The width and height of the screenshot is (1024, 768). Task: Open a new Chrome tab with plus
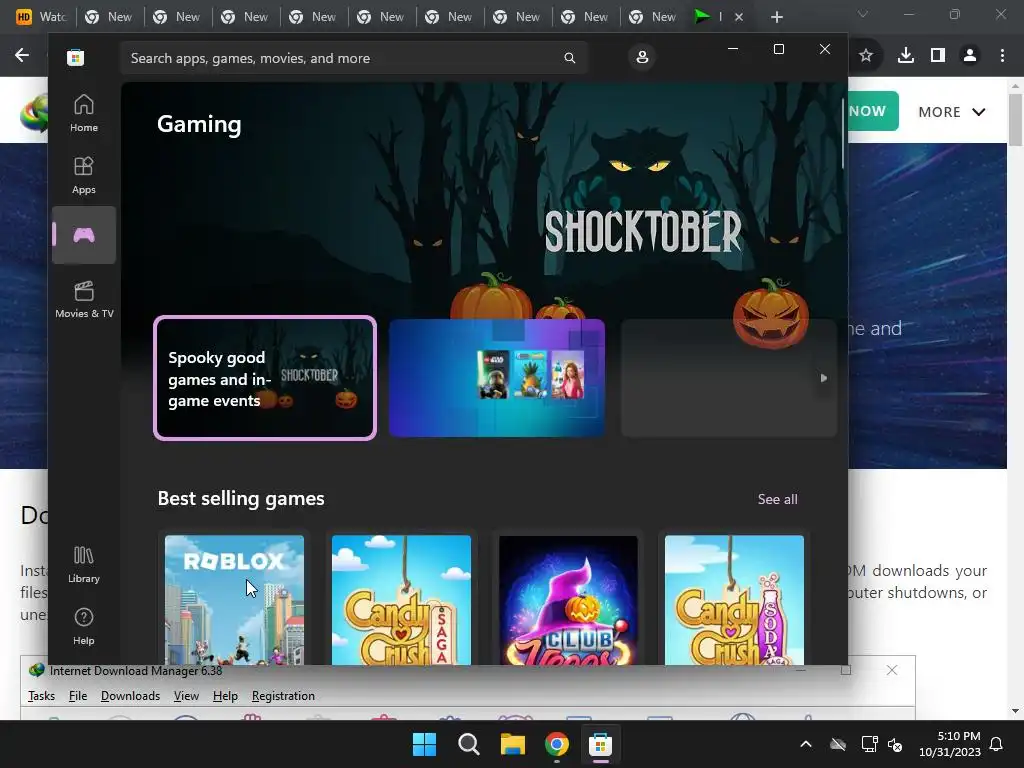776,17
